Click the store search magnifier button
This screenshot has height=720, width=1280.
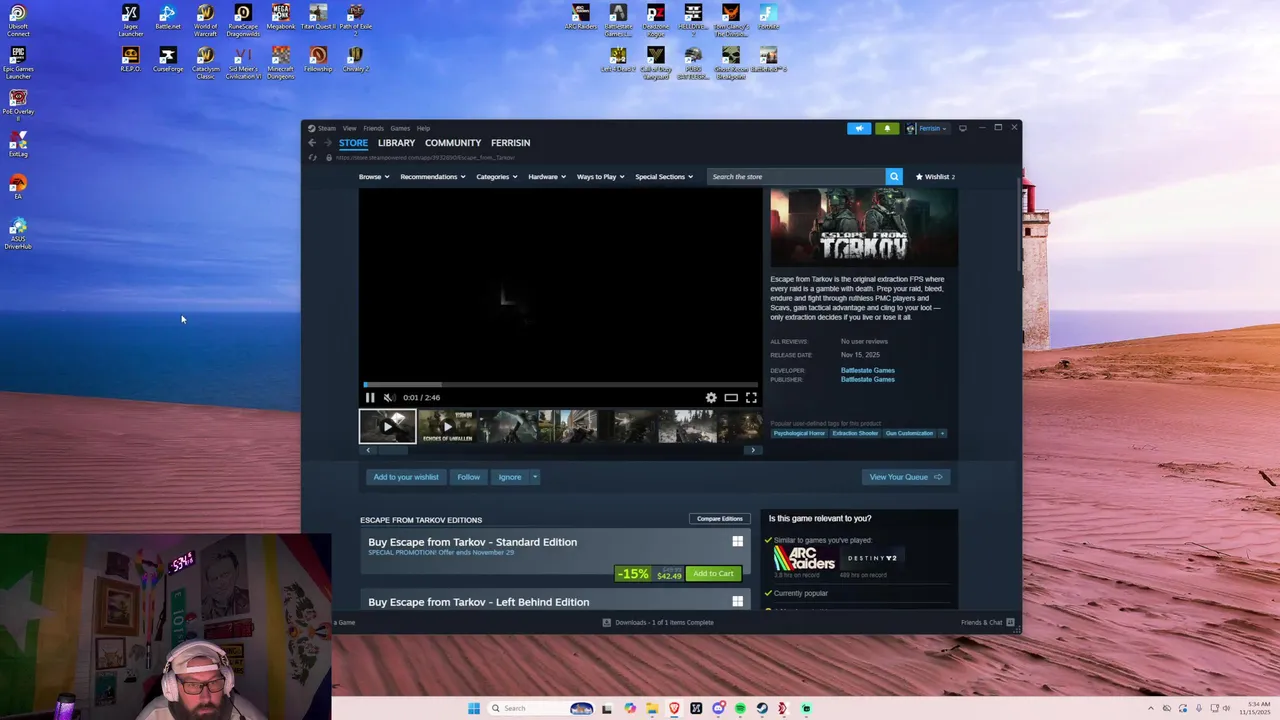(894, 176)
